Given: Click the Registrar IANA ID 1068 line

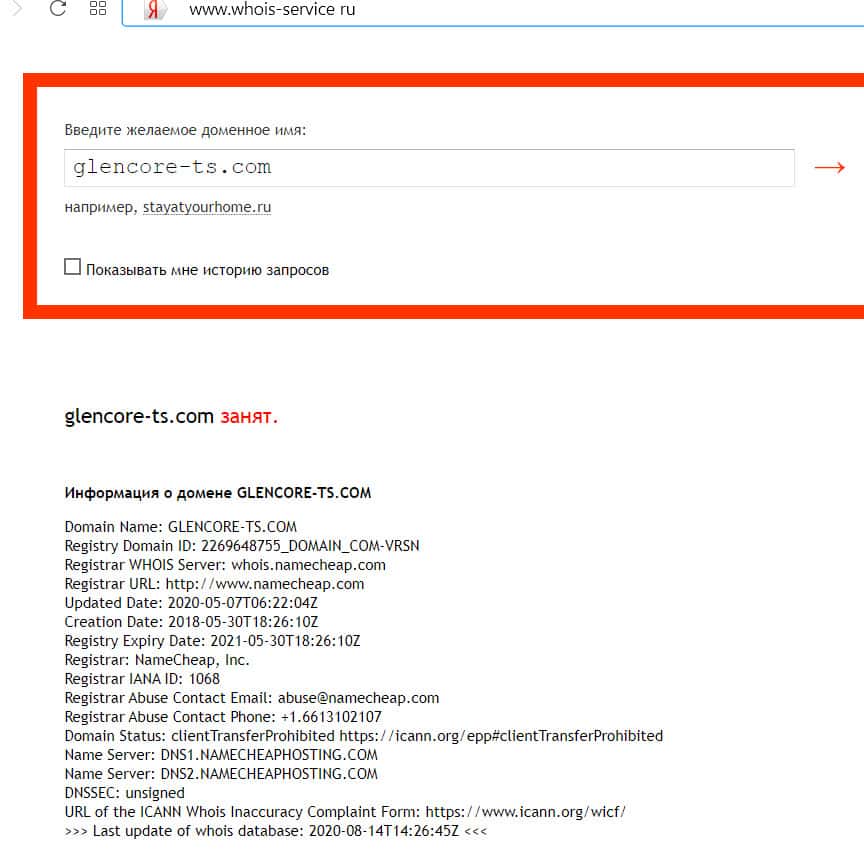Looking at the screenshot, I should [142, 679].
